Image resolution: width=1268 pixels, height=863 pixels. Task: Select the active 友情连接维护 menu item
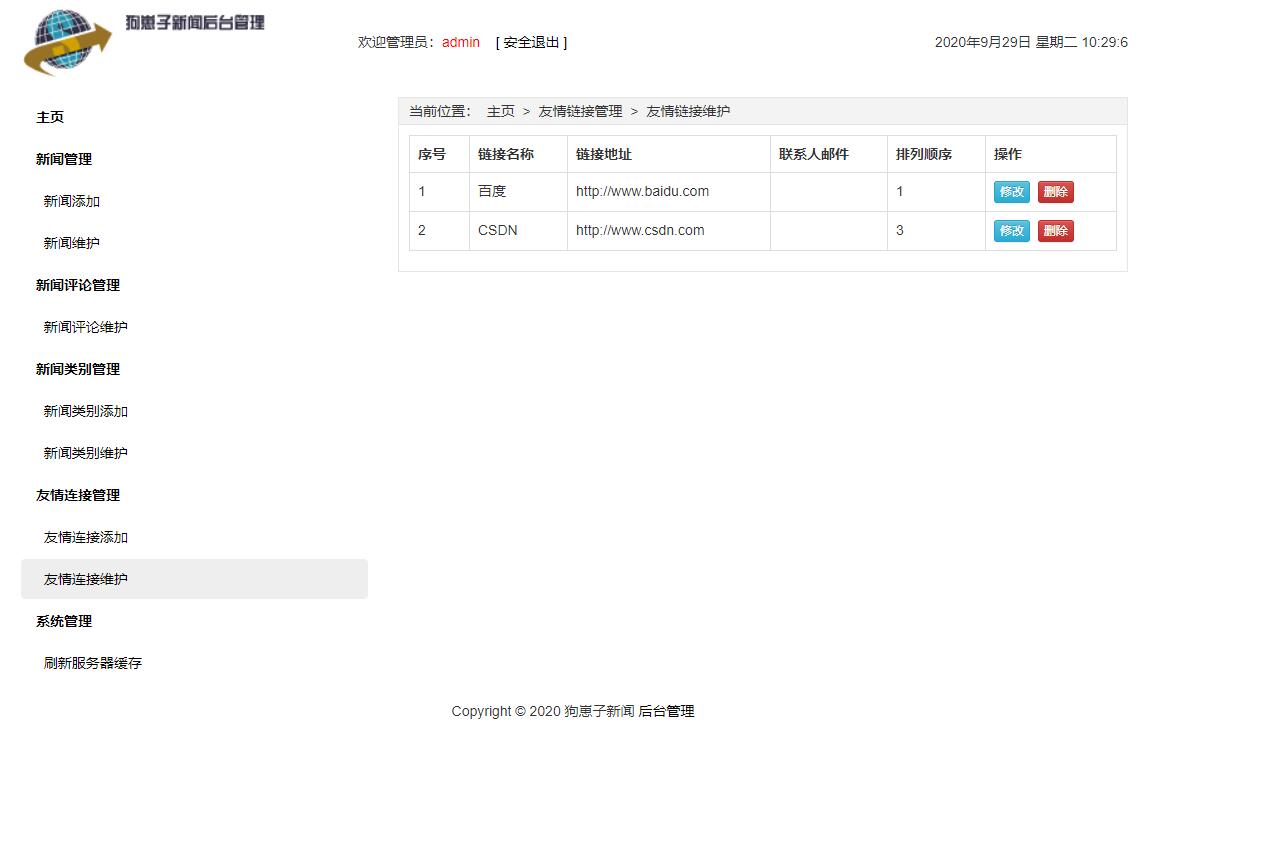[85, 579]
